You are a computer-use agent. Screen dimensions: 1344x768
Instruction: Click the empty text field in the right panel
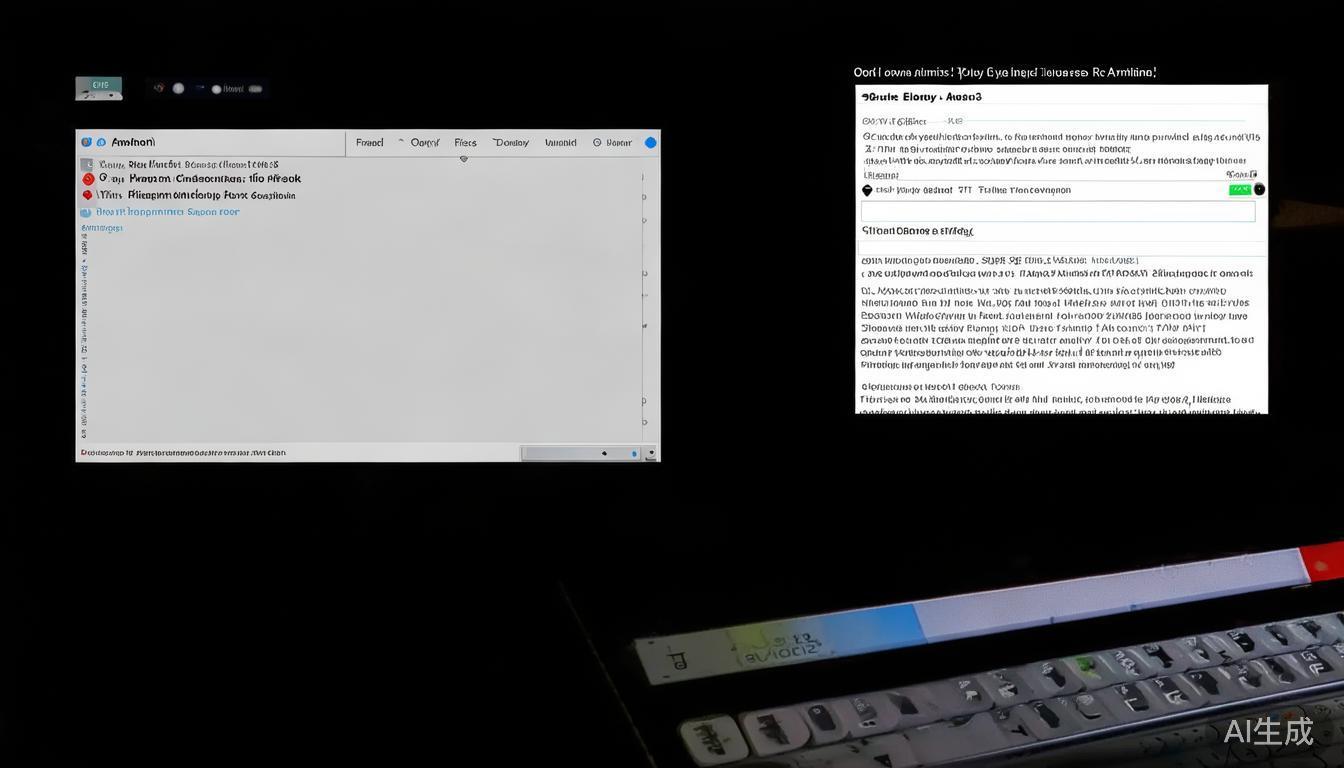[x=1058, y=211]
